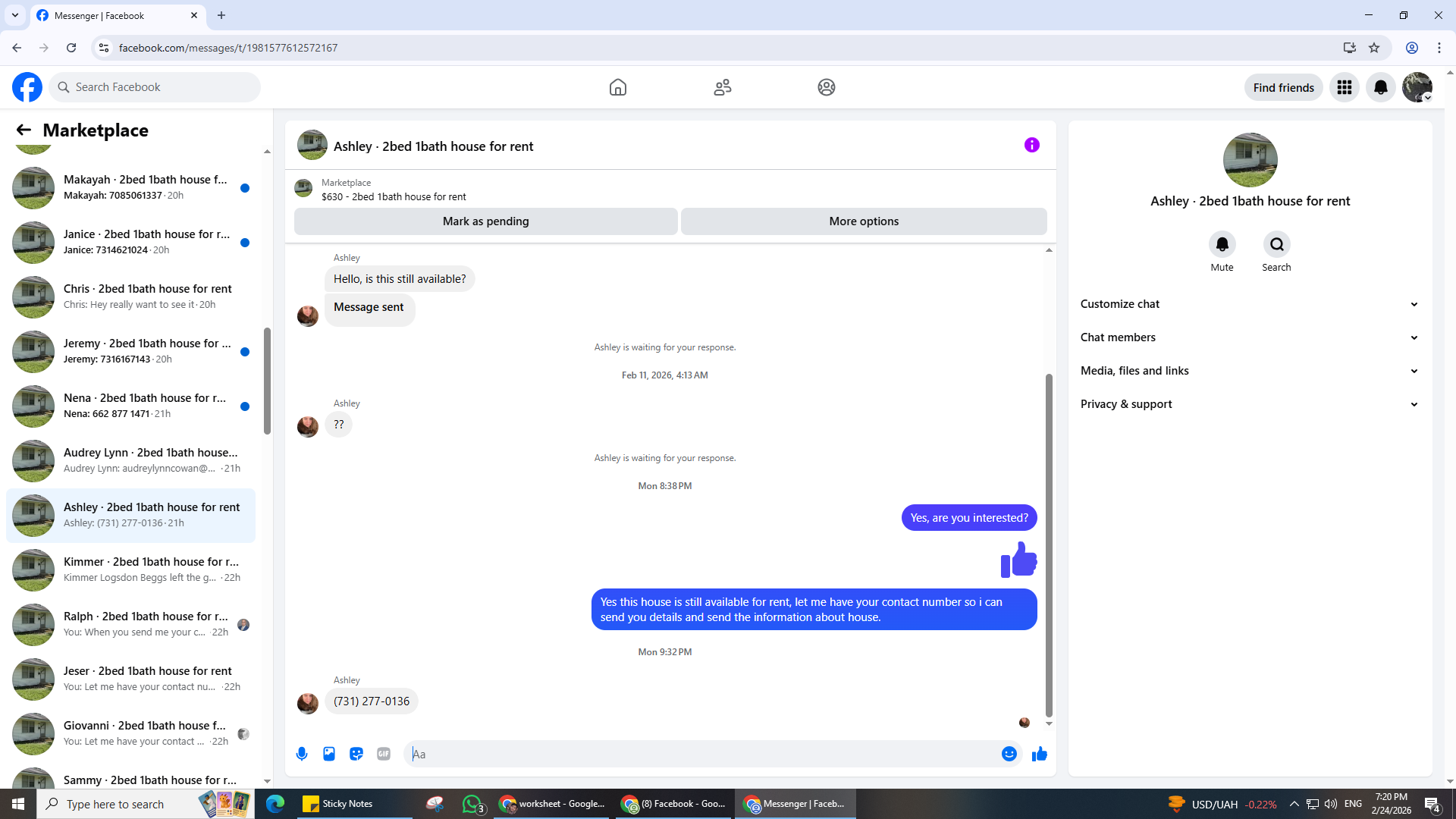Bookmark this page with star icon

[1374, 48]
